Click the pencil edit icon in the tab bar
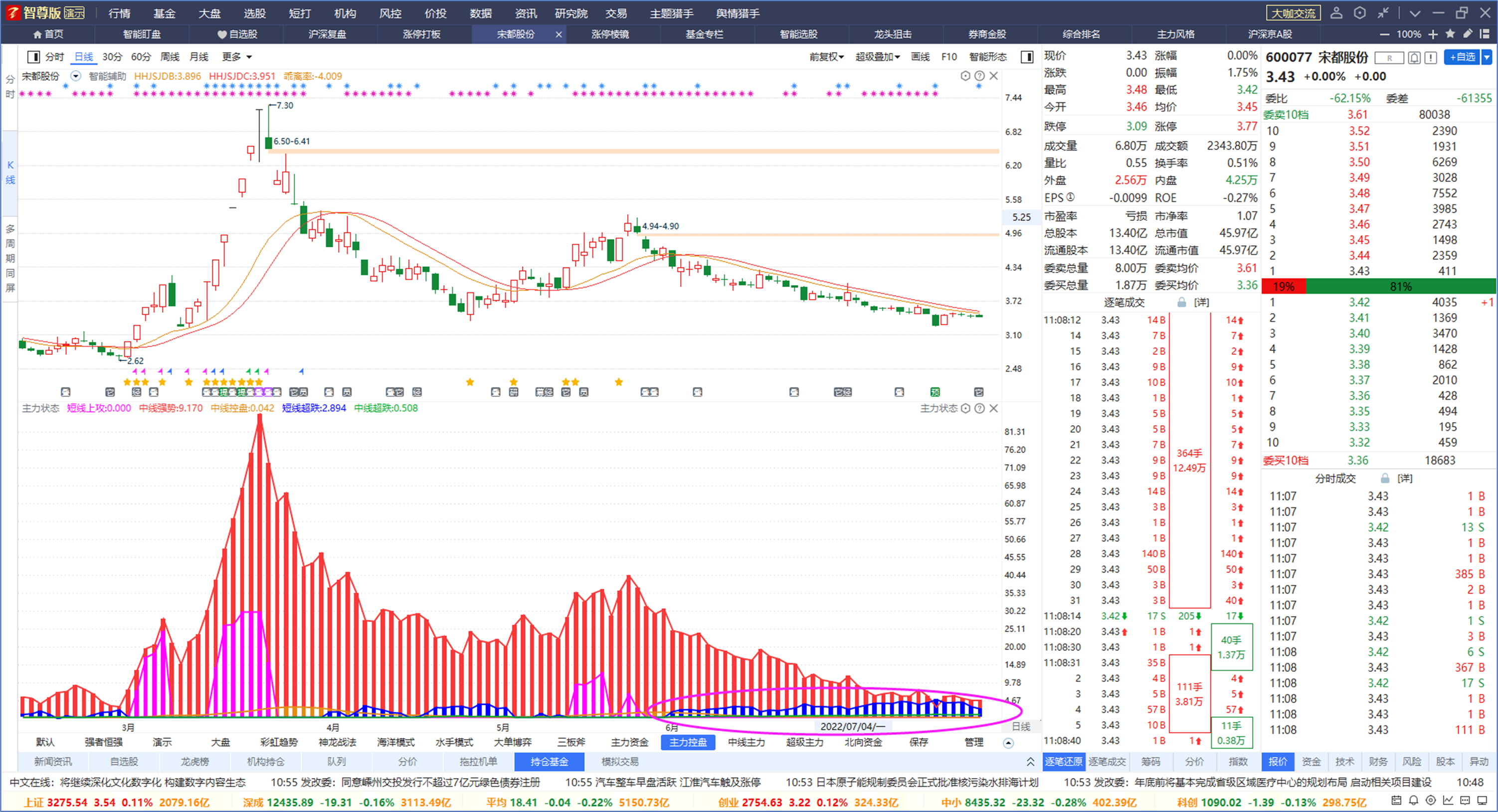 click(x=1468, y=34)
